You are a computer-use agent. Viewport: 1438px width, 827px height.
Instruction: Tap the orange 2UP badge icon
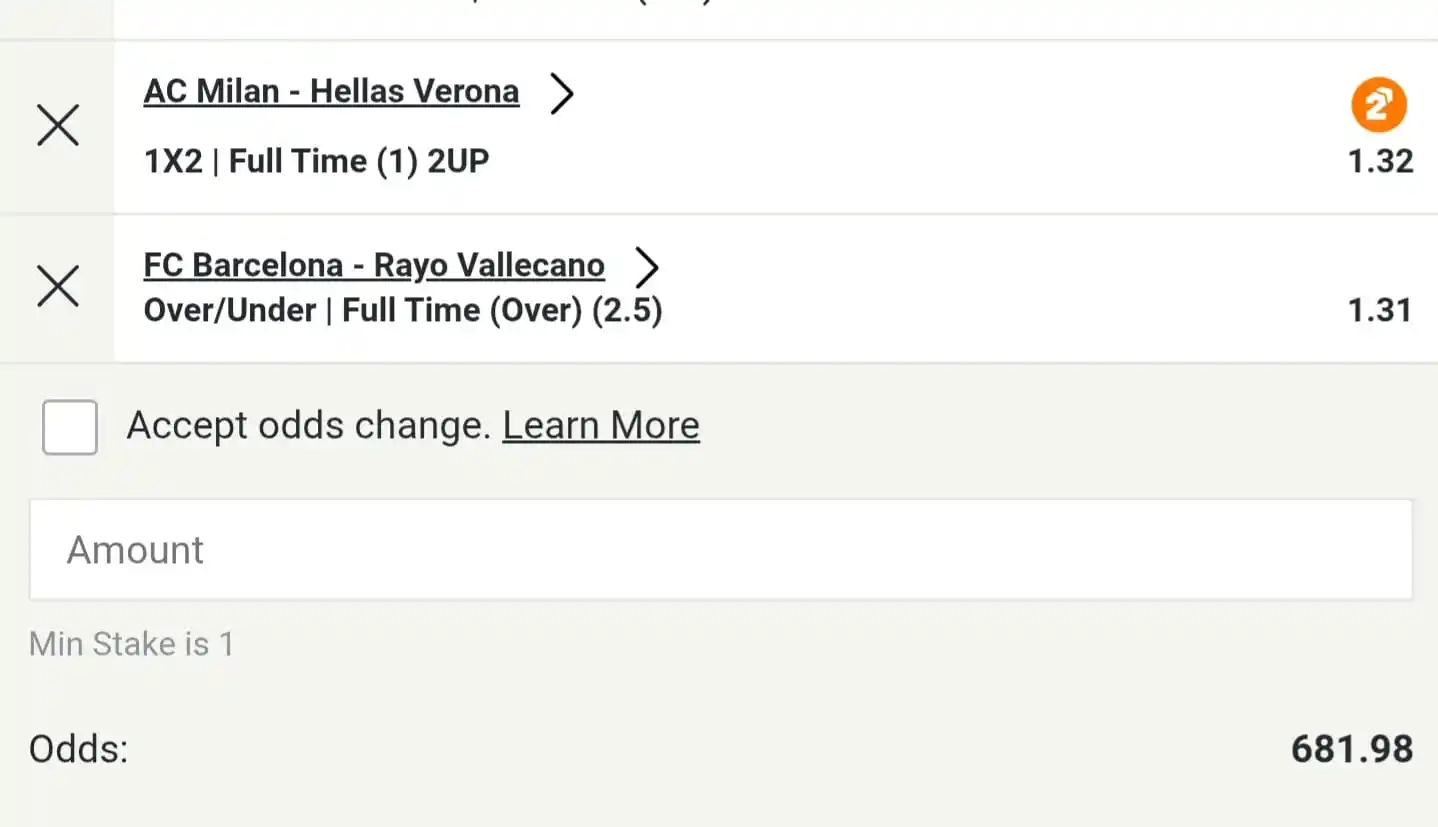click(x=1379, y=105)
